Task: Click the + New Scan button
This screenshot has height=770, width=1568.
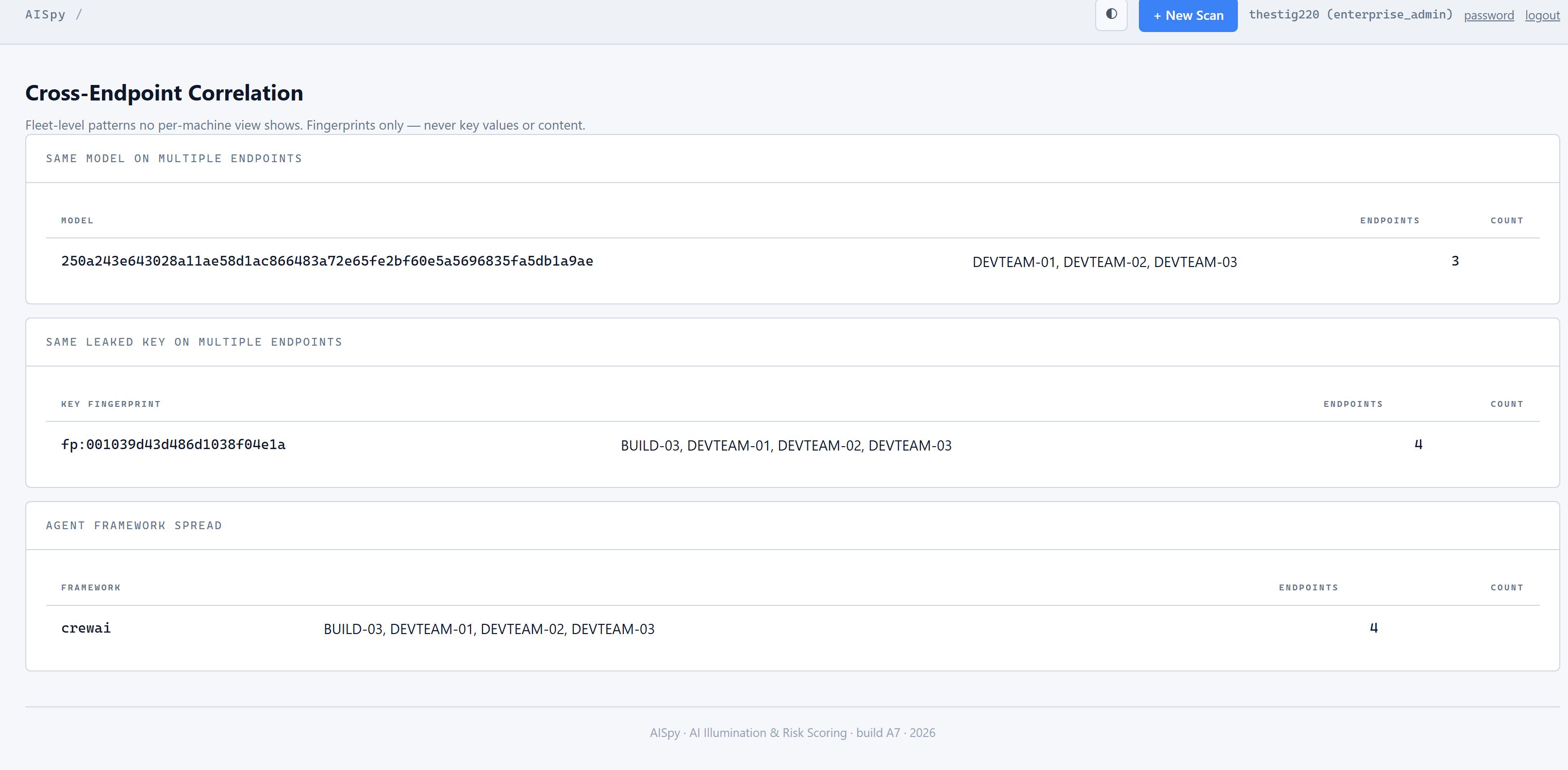Action: tap(1187, 15)
